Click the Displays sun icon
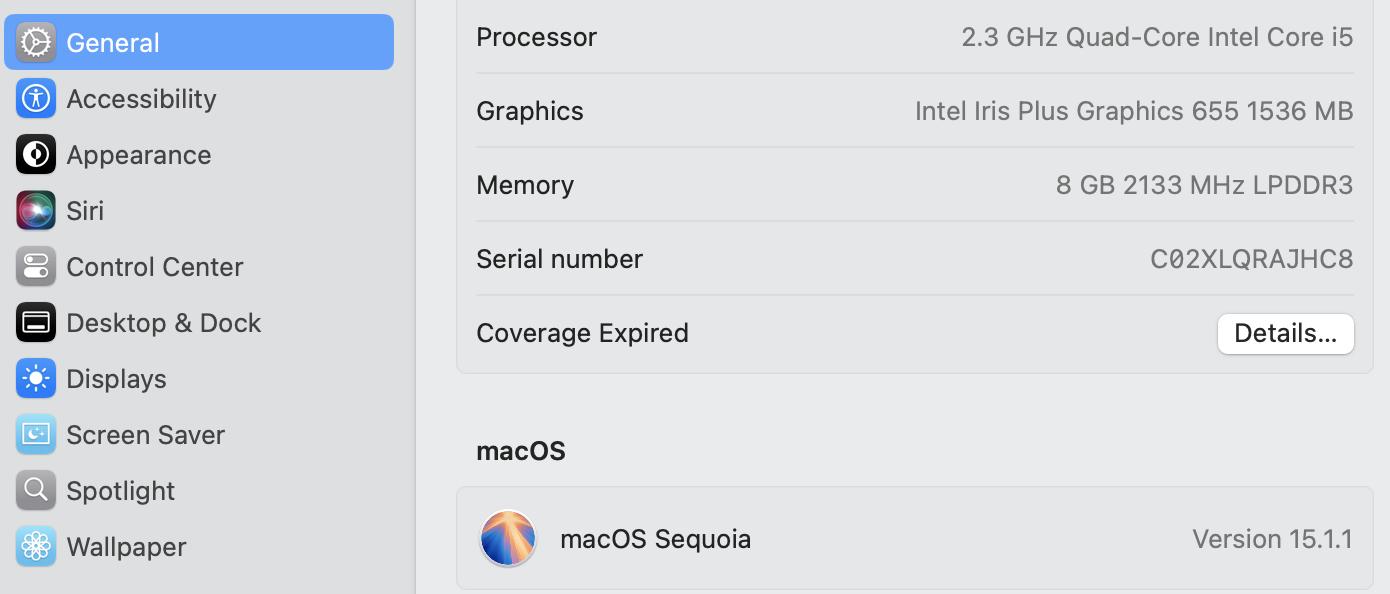The width and height of the screenshot is (1390, 594). click(x=36, y=379)
